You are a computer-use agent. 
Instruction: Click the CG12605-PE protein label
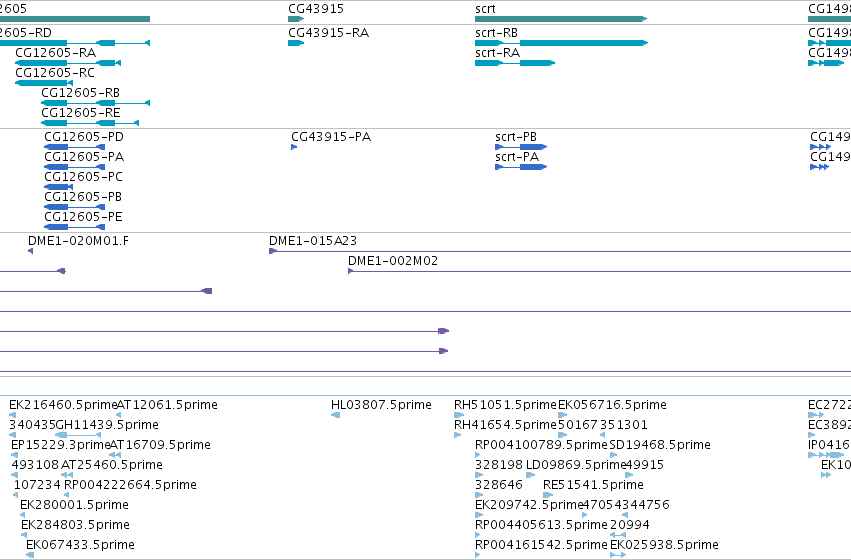point(84,217)
